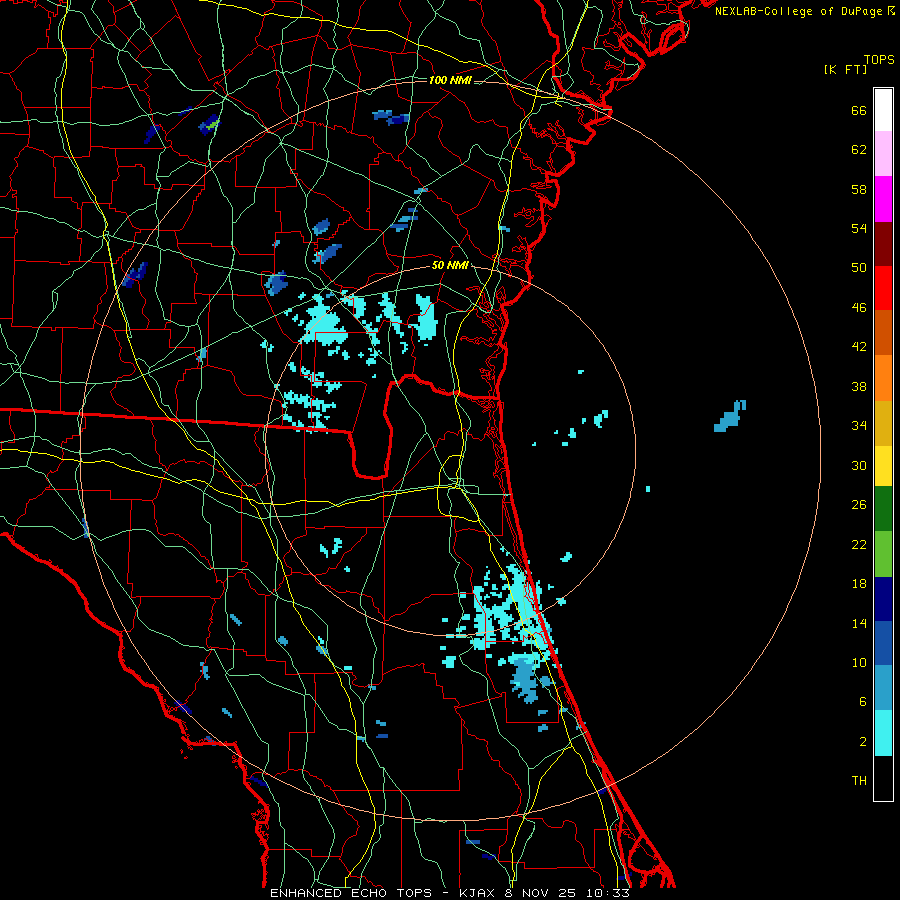Click the 10 value on the scale
Image resolution: width=900 pixels, height=900 pixels.
[859, 662]
